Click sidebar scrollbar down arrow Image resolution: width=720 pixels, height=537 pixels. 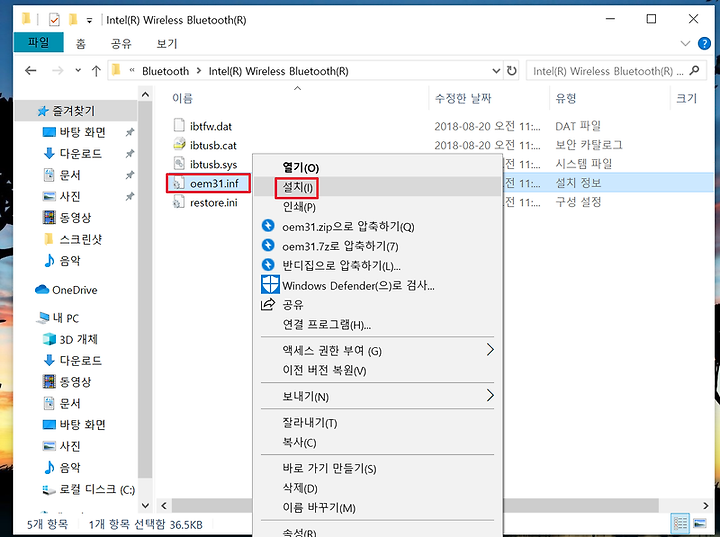145,505
